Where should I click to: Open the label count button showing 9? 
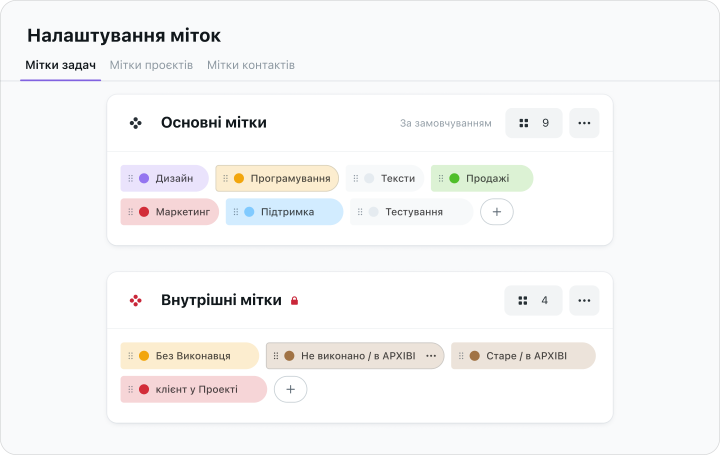(x=534, y=123)
